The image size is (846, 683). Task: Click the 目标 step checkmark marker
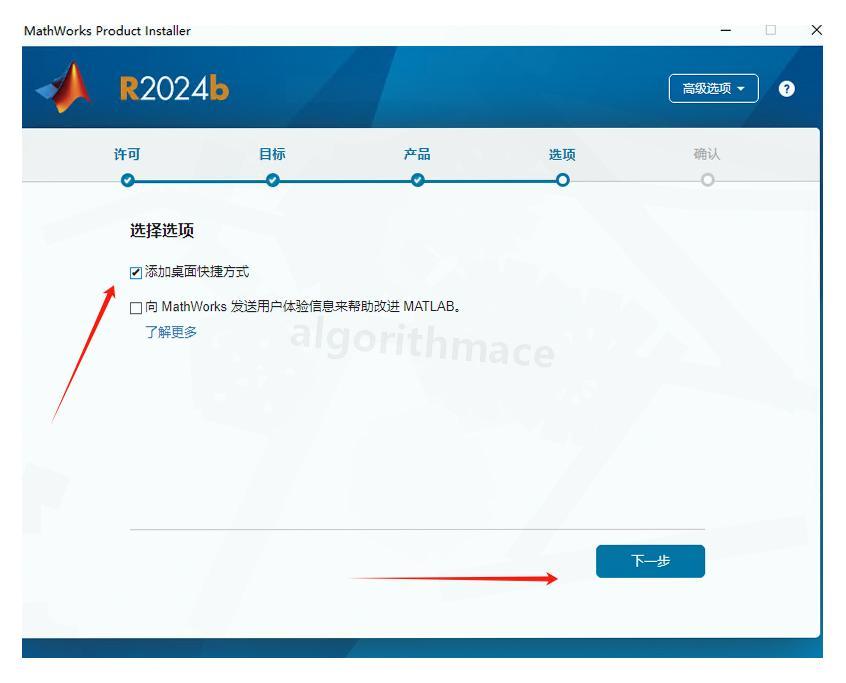tap(273, 180)
